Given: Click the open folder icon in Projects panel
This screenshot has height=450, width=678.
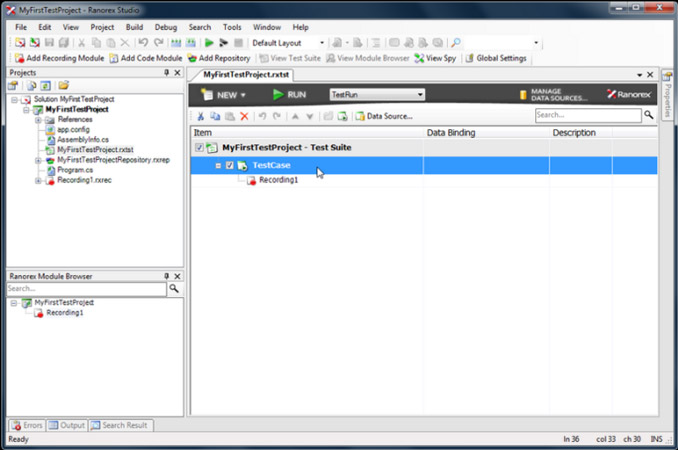Looking at the screenshot, I should [x=64, y=85].
